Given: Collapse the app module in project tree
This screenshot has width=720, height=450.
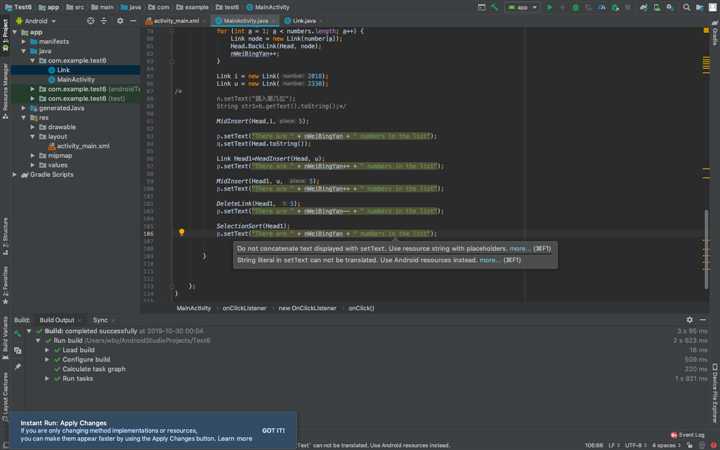Looking at the screenshot, I should 15,32.
